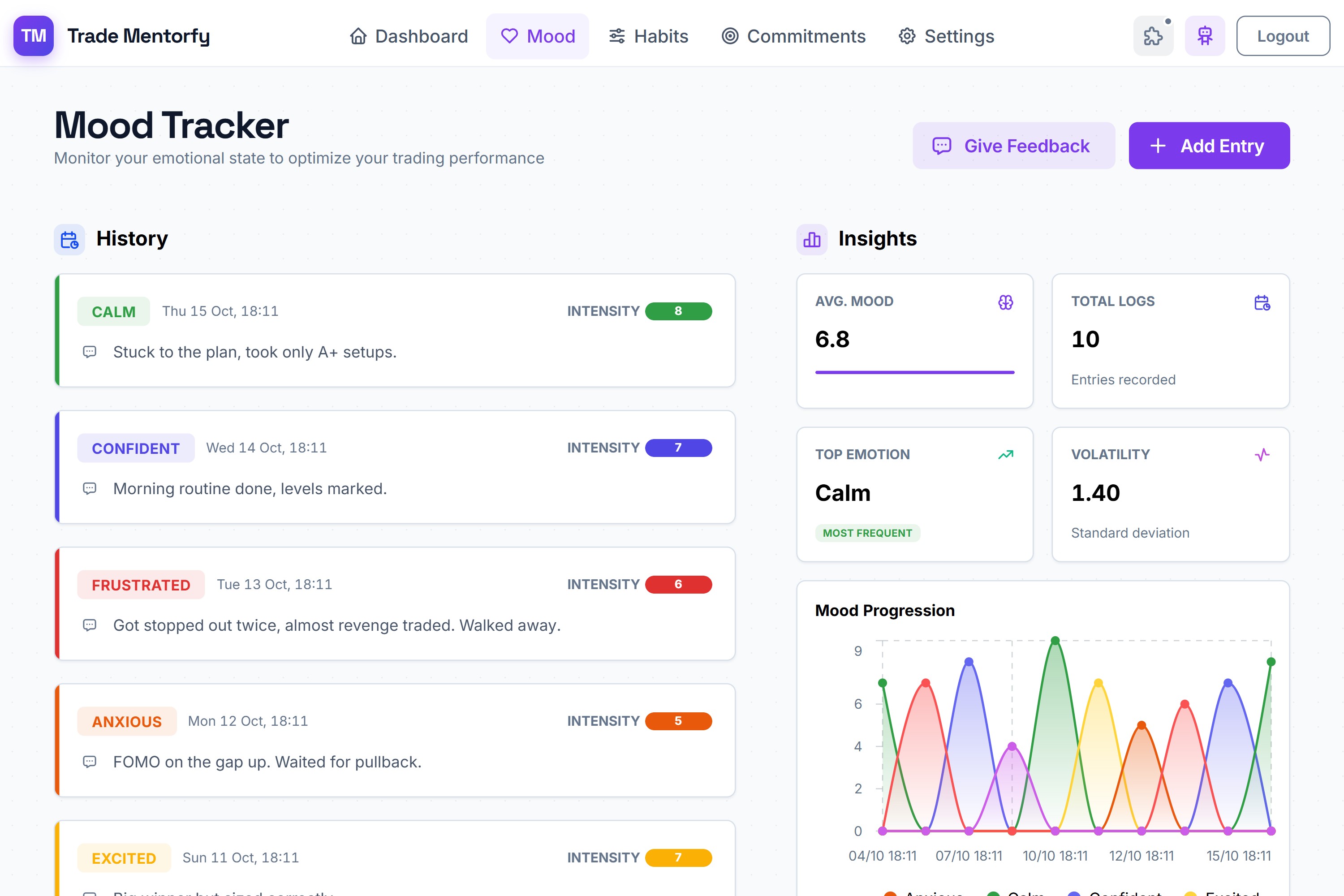Click the Volatility value 1.40

coord(1095,492)
